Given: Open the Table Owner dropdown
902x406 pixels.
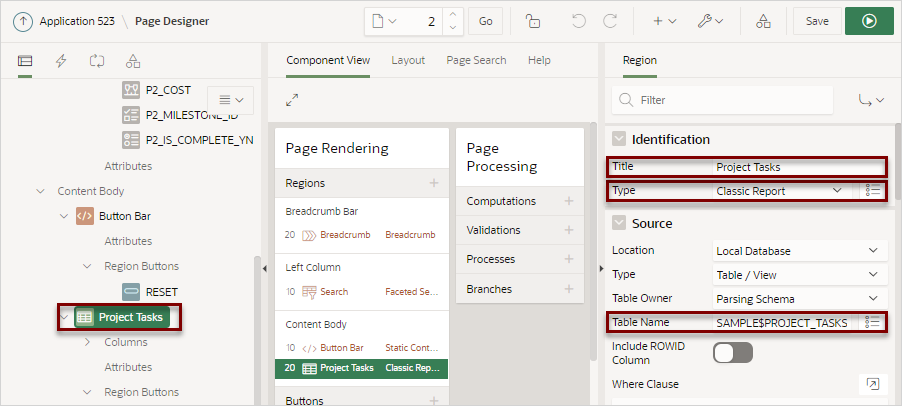Looking at the screenshot, I should tap(800, 299).
